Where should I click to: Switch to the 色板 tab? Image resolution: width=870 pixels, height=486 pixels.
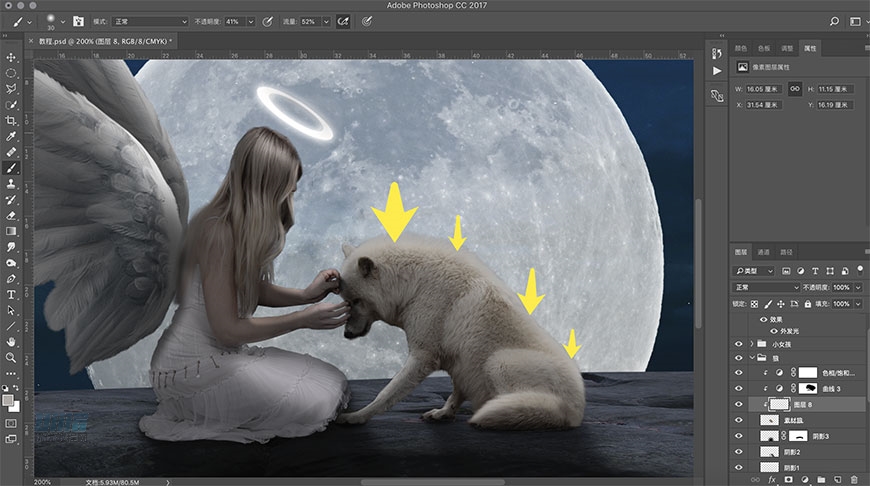pos(764,48)
